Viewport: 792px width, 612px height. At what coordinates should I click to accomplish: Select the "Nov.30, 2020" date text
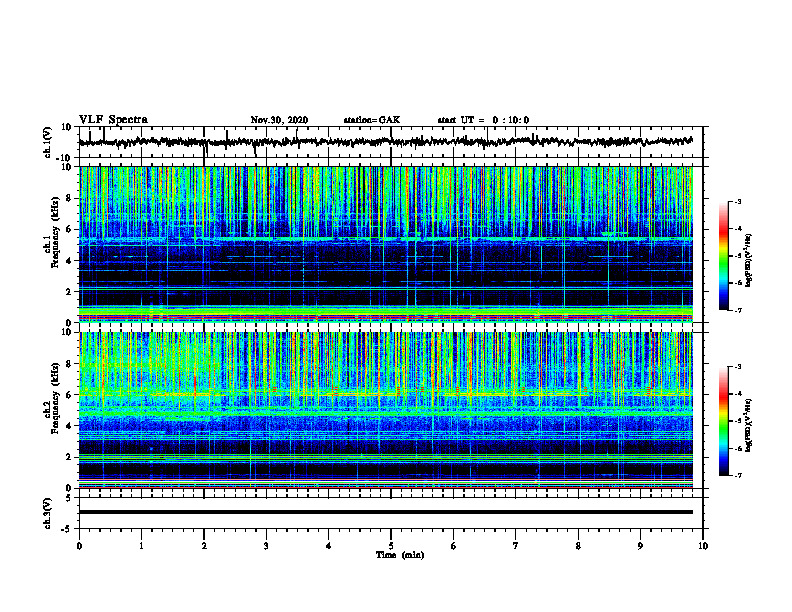[279, 120]
